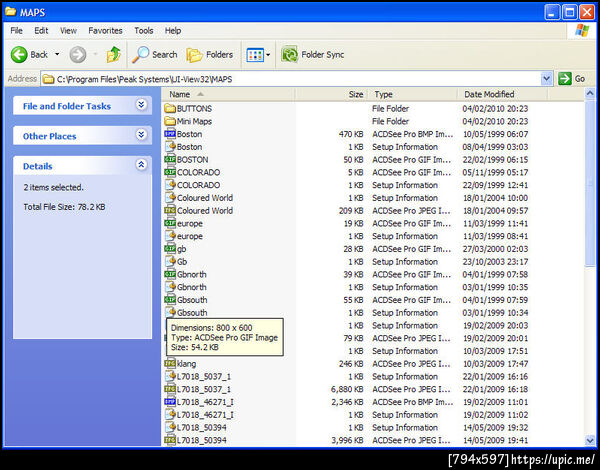The height and width of the screenshot is (470, 600).
Task: Click the 6,880 KB size cell
Action: click(347, 389)
